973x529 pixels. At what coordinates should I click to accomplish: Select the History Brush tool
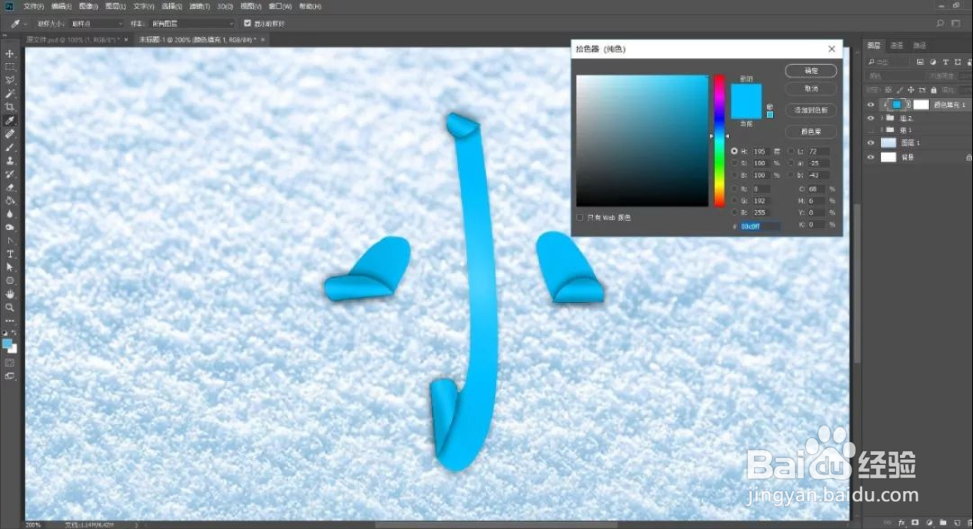point(10,174)
